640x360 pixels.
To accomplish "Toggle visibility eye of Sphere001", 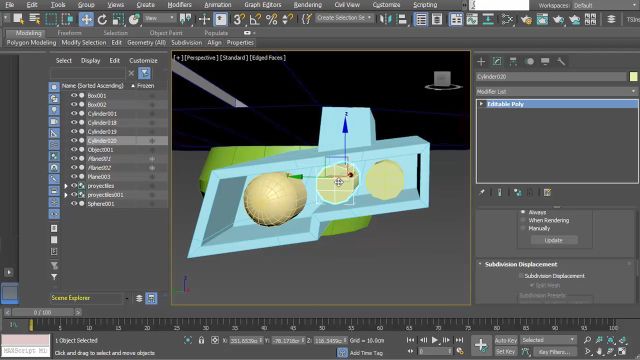I will tap(74, 203).
